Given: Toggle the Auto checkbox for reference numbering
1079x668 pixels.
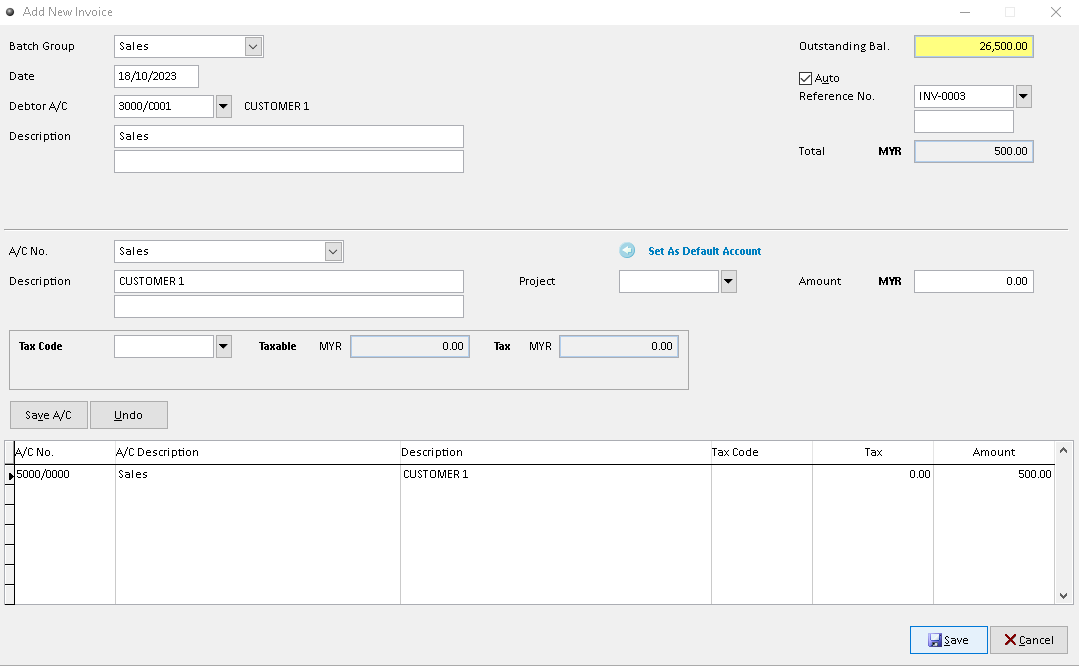Looking at the screenshot, I should tap(805, 78).
